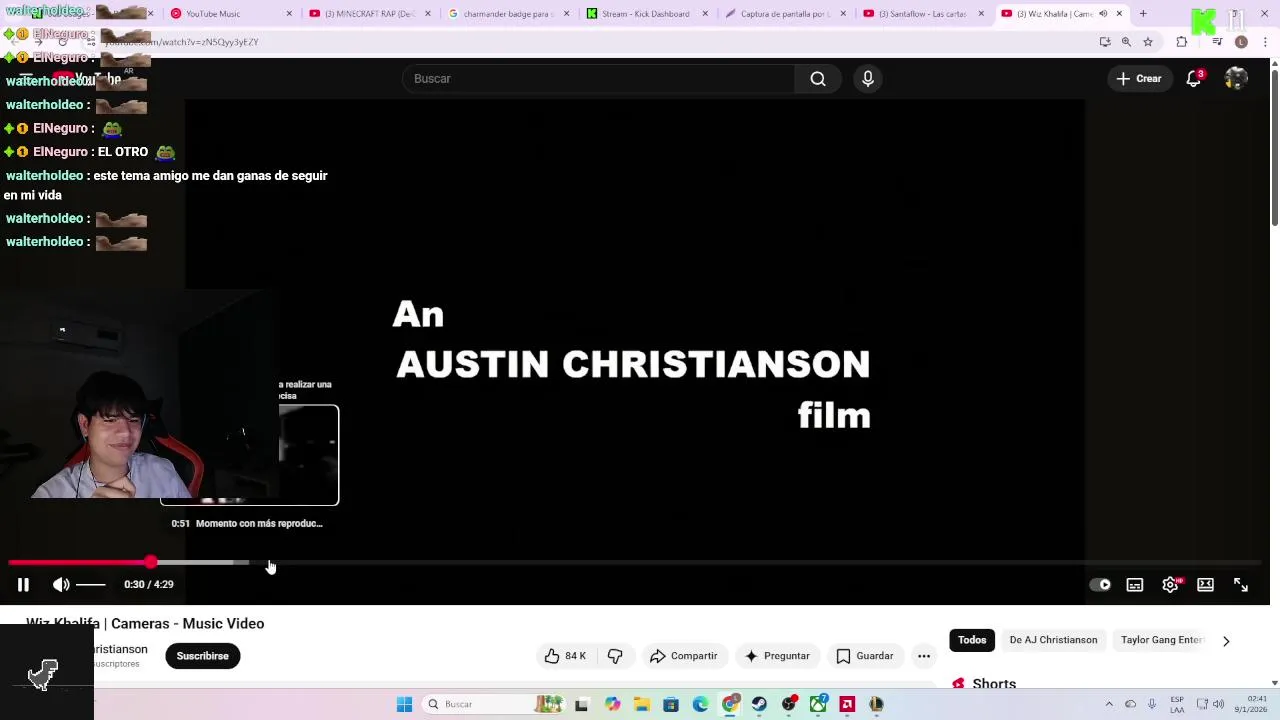Open Xbox app from the taskbar
Screen dimensions: 1280x720
click(818, 704)
